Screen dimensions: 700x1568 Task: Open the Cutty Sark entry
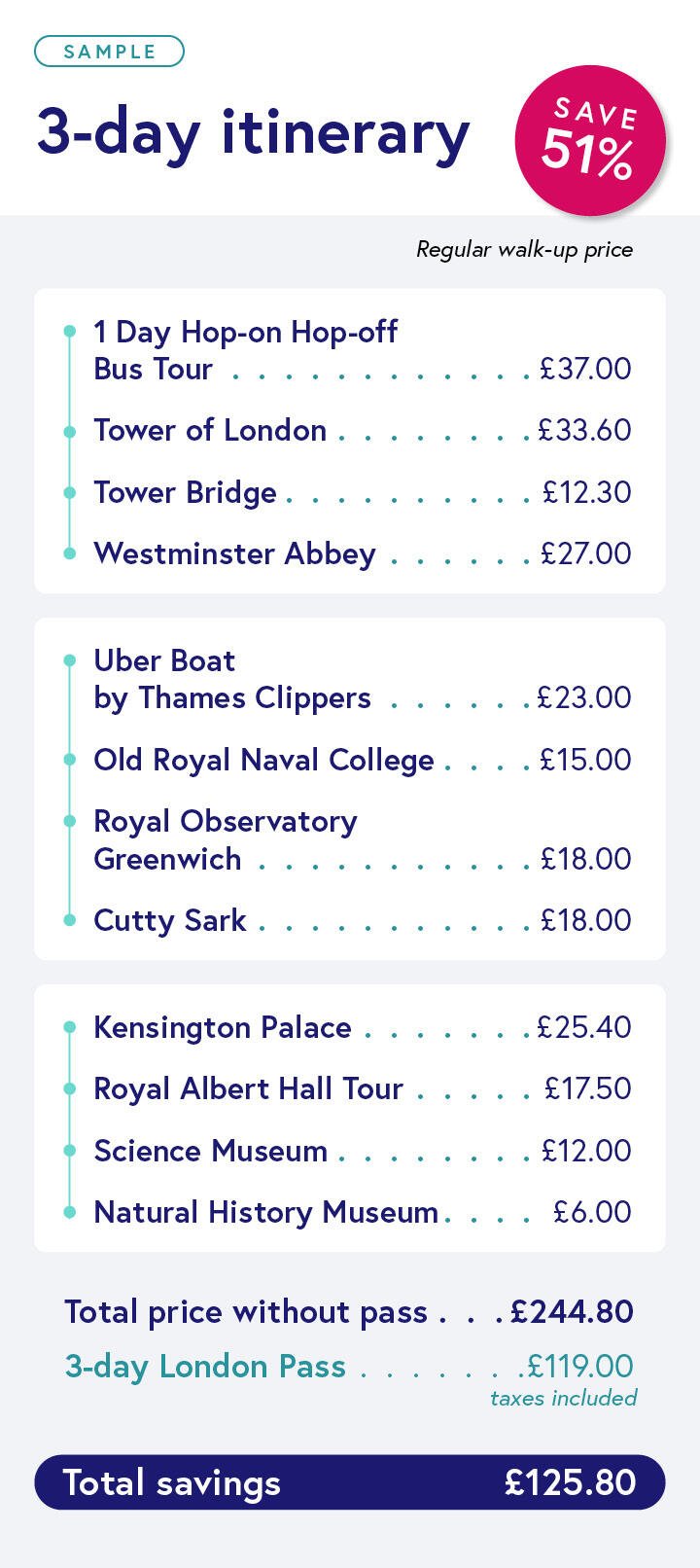(170, 920)
